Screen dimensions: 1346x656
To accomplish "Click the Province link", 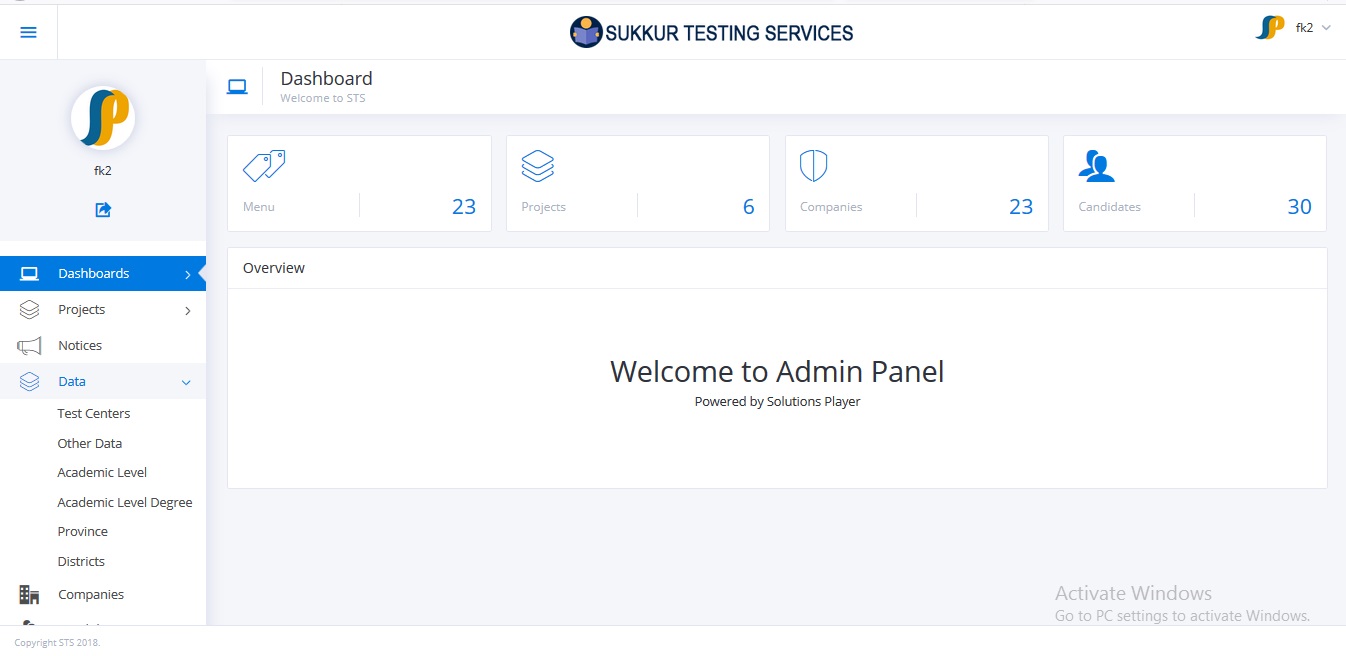I will [83, 532].
